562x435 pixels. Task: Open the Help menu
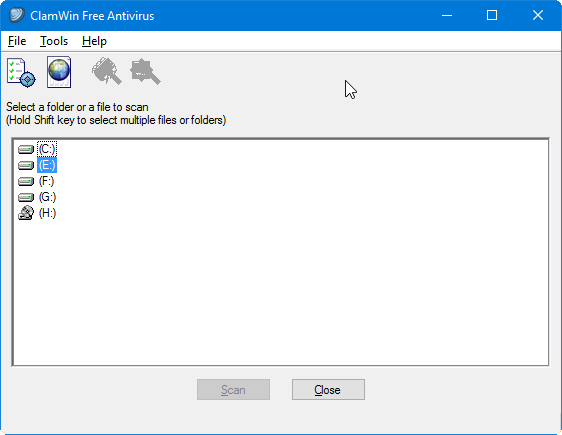pyautogui.click(x=94, y=41)
